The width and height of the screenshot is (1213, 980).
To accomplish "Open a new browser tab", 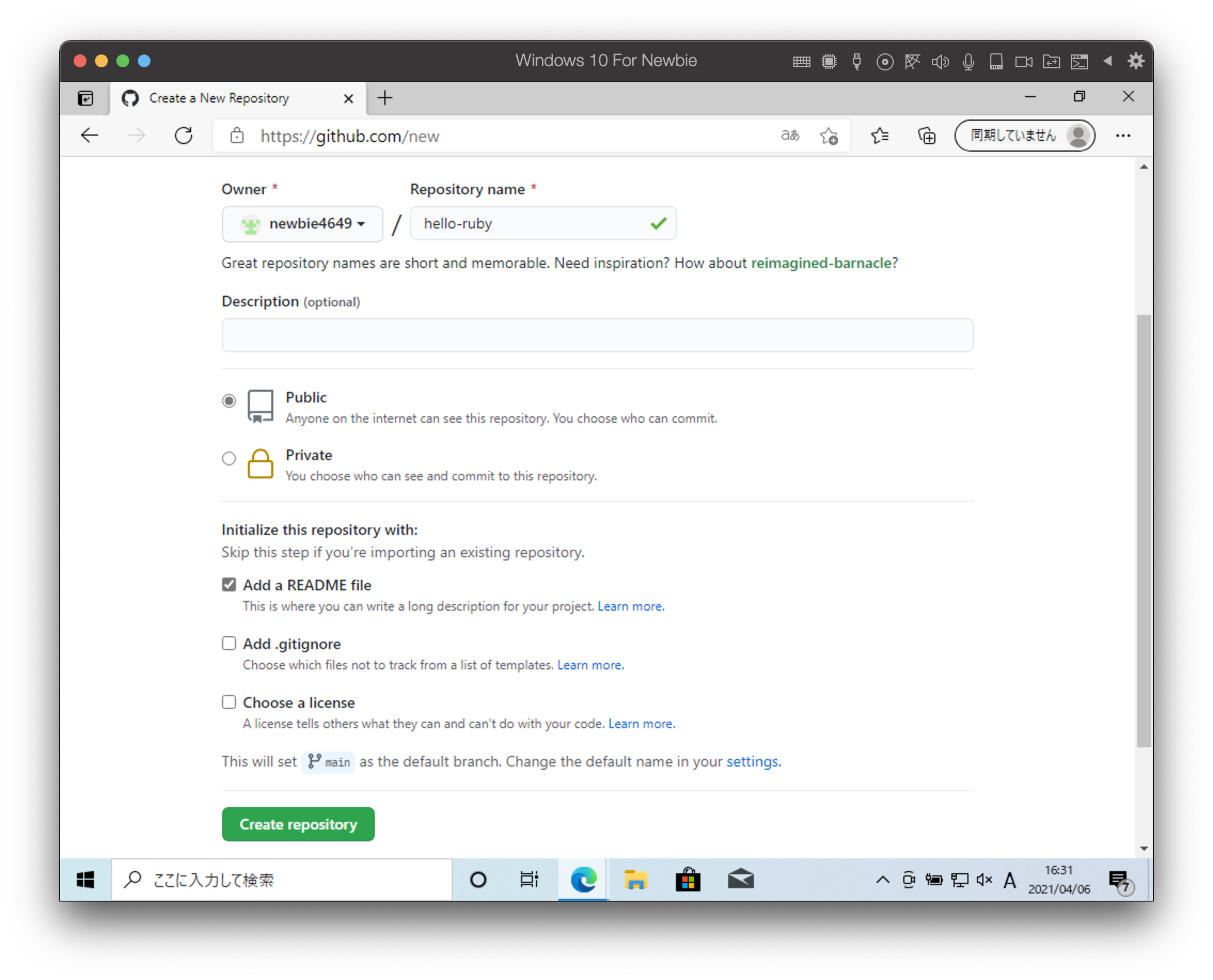I will (x=384, y=98).
